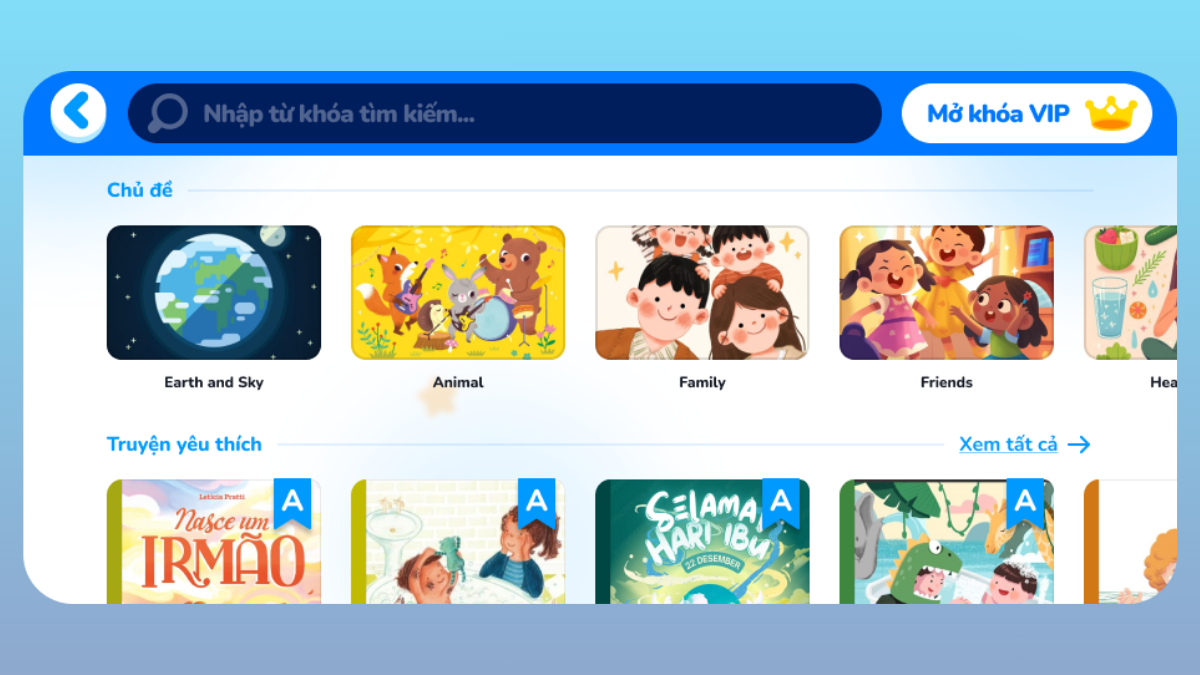Image resolution: width=1200 pixels, height=675 pixels.
Task: Tap the A badge on Nasce um Irmão
Action: coord(293,503)
